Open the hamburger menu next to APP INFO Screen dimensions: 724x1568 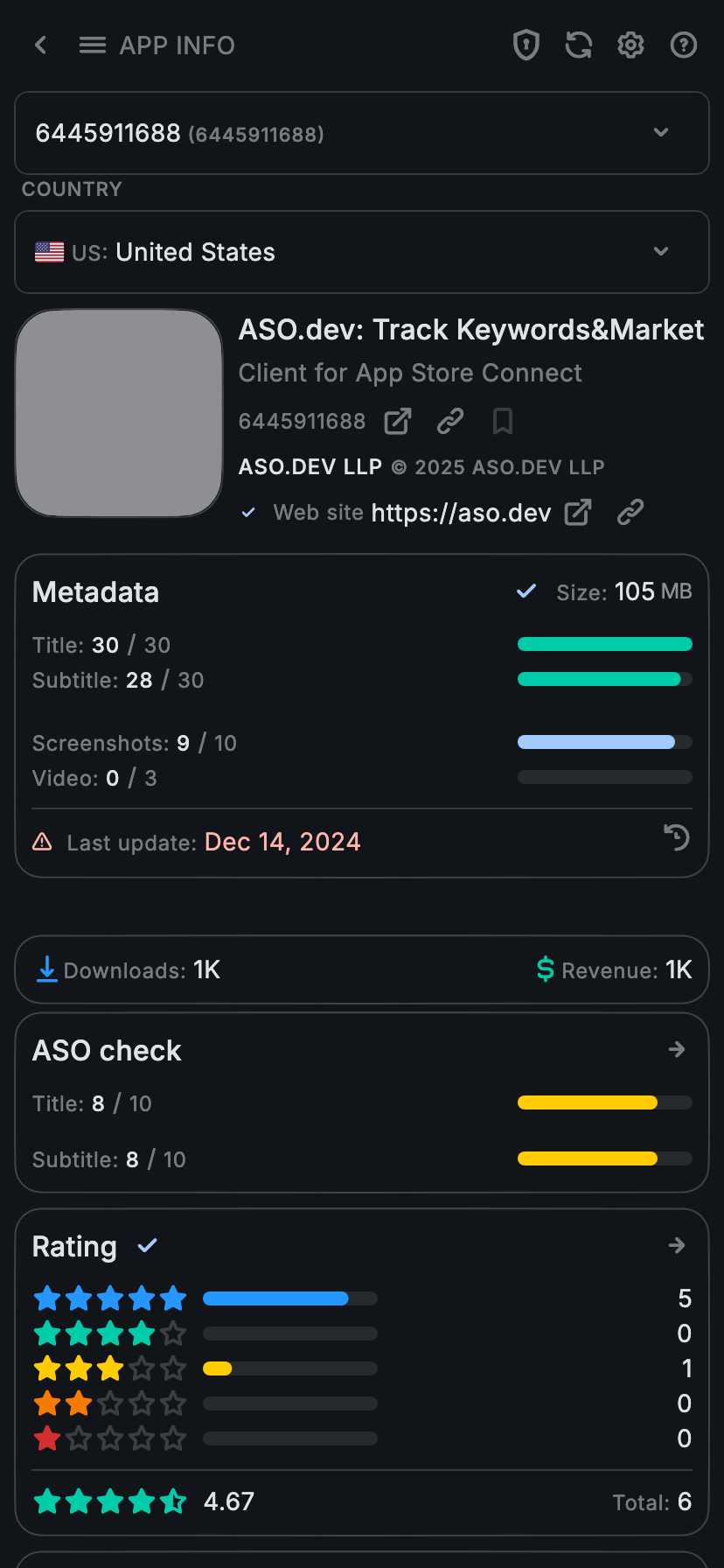coord(92,45)
